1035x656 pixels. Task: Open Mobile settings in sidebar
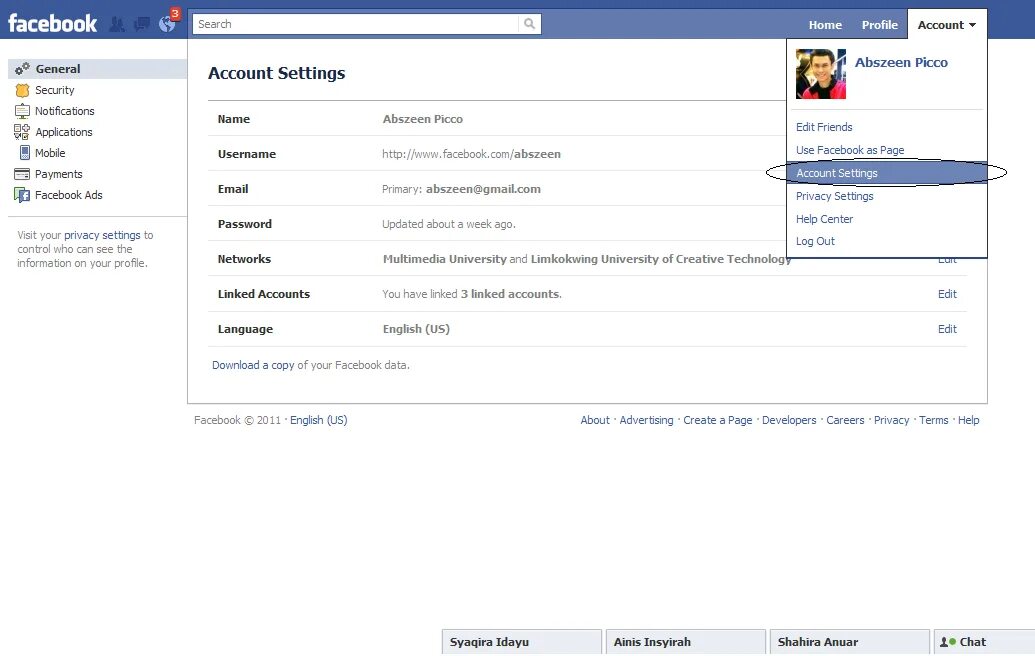click(50, 152)
